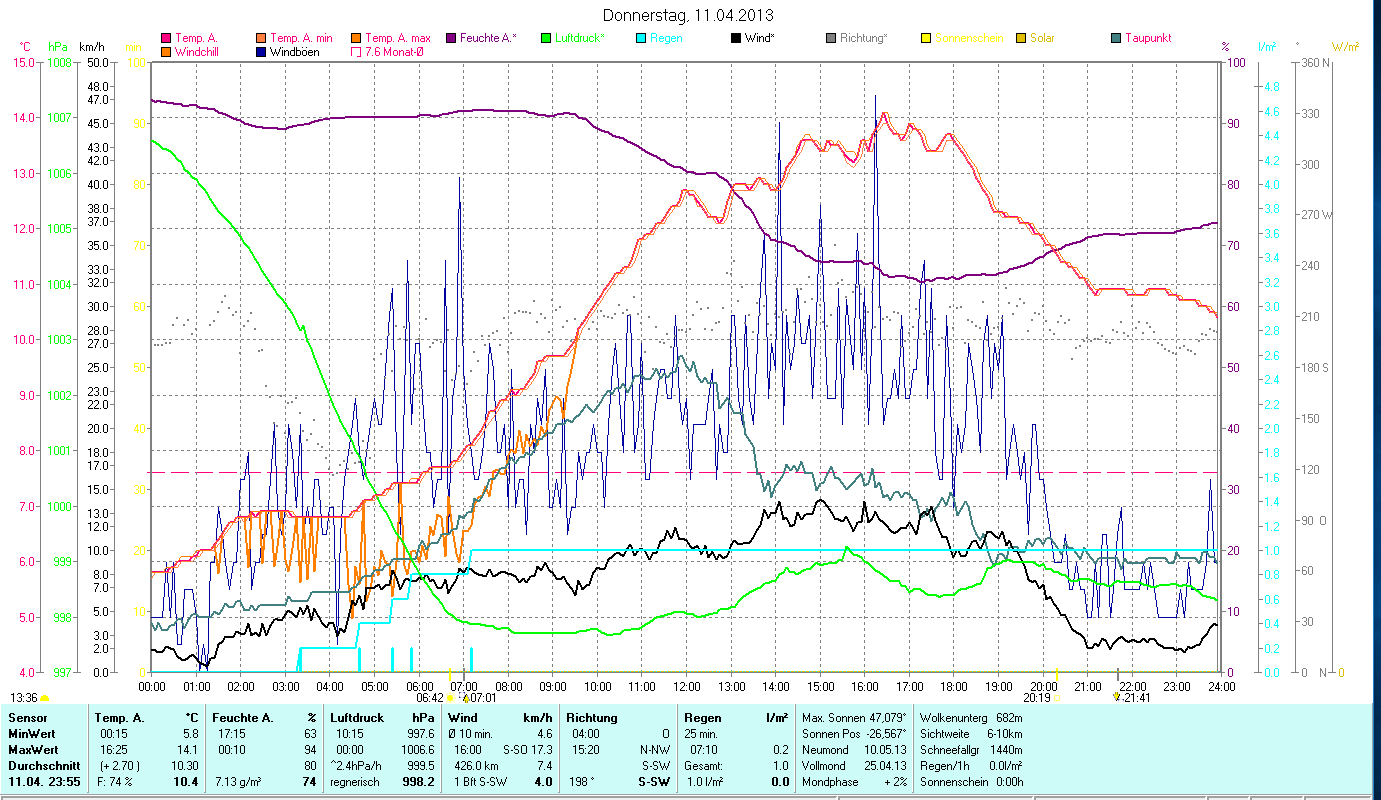Click the gray Richtung legend swatch
Image resolution: width=1381 pixels, height=800 pixels.
pos(831,38)
